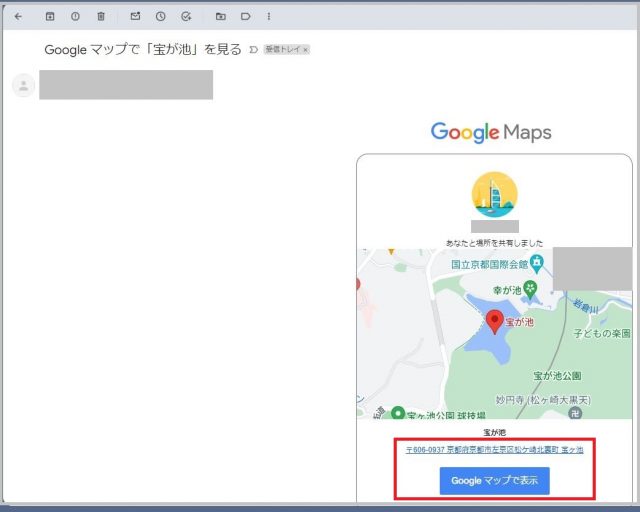Click 宝ヶ池公園 球技場 green marker
640x512 pixels.
pos(398,413)
